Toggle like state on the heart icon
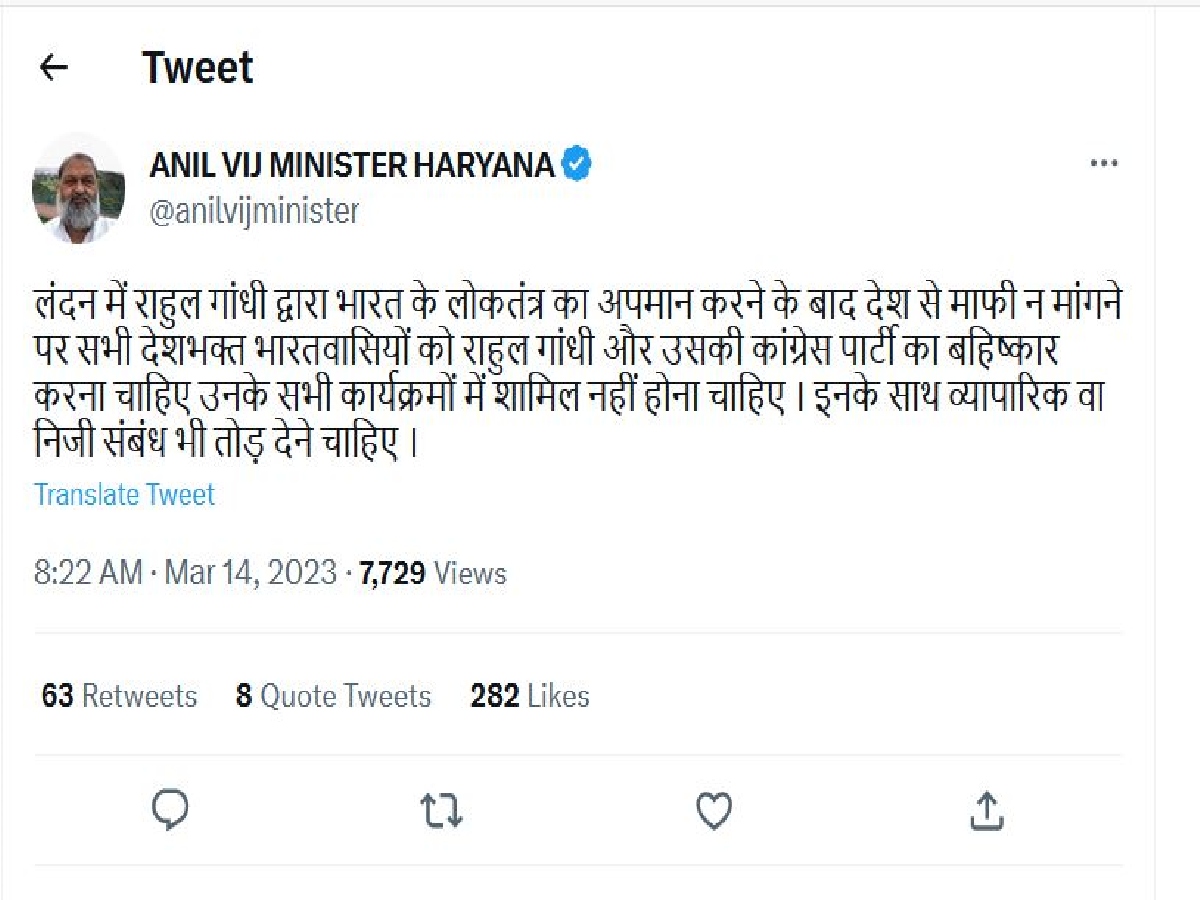This screenshot has width=1200, height=900. point(713,810)
